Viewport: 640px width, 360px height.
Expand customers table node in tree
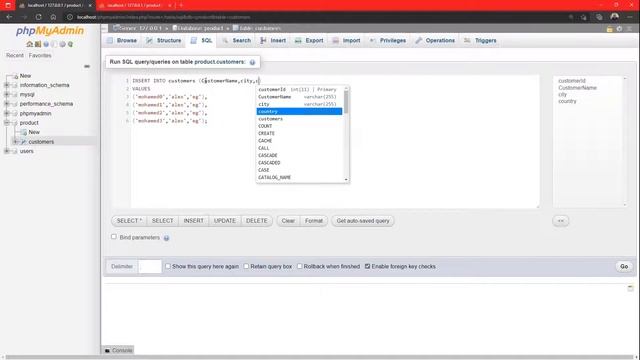[x=15, y=142]
